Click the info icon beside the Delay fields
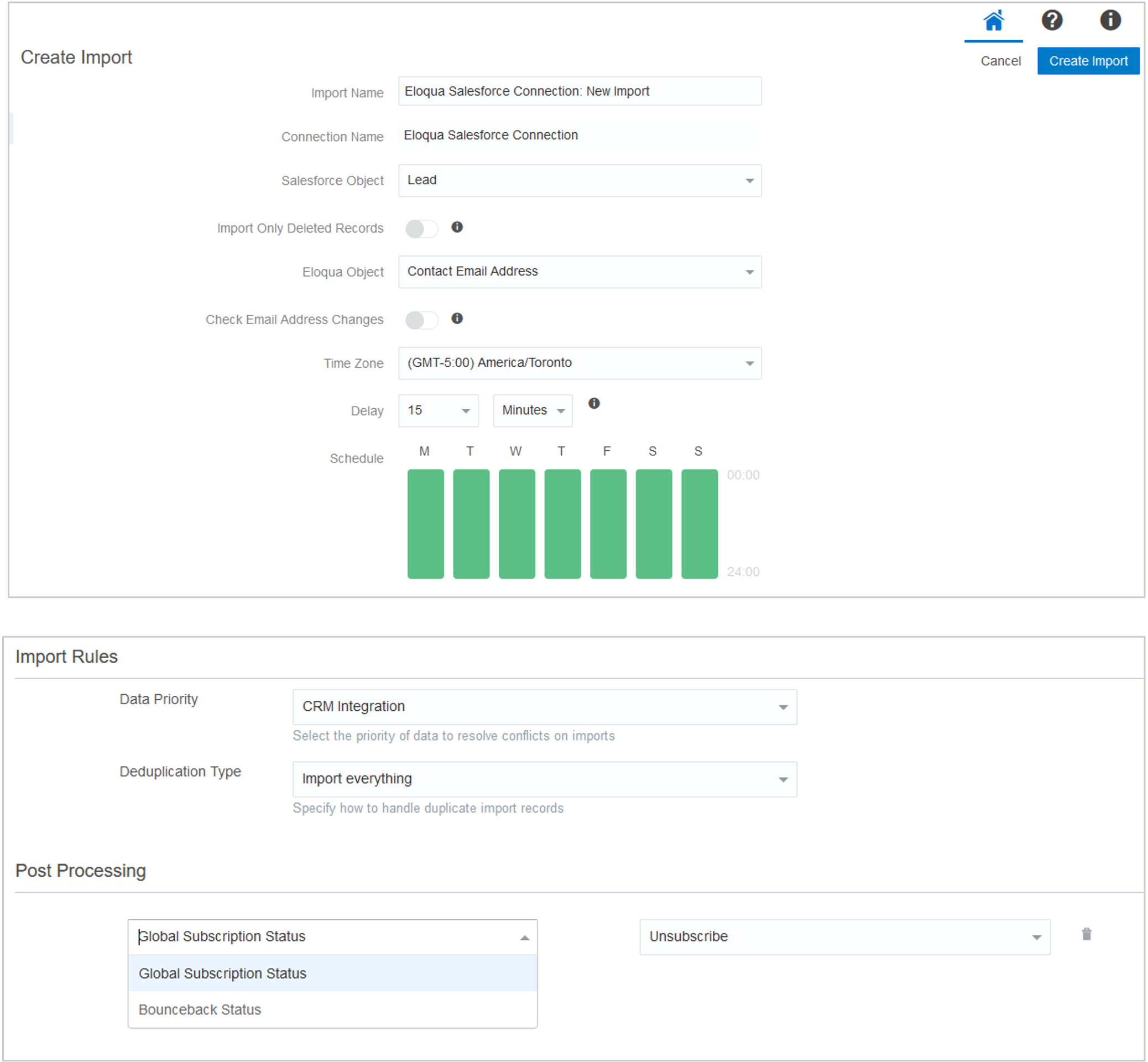Screen dimensions: 1148x1062 [594, 403]
